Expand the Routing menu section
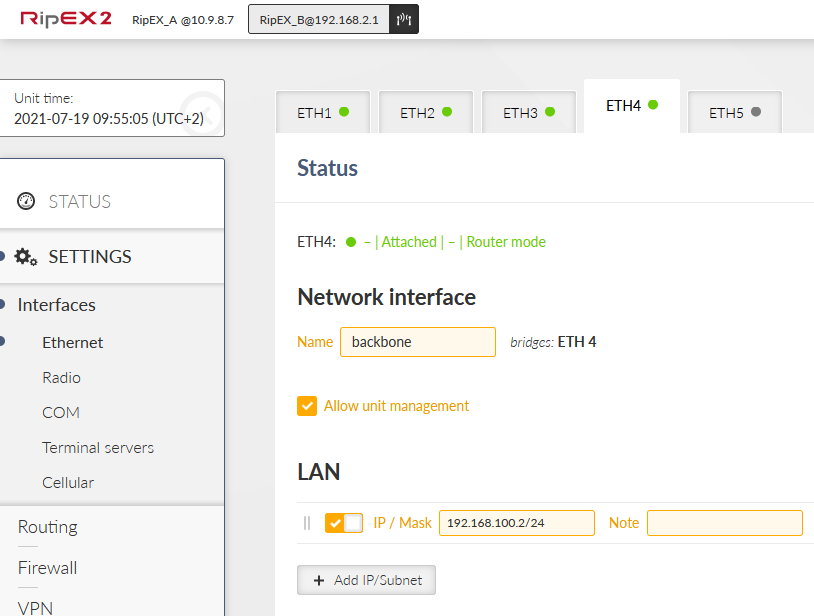Image resolution: width=814 pixels, height=616 pixels. 47,527
